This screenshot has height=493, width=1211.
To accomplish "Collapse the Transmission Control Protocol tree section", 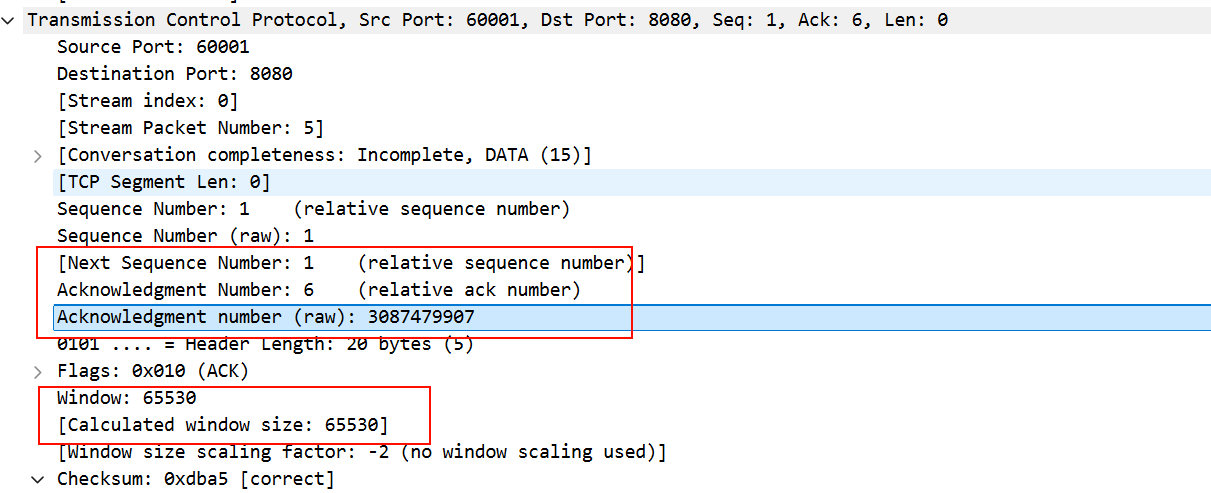I will pos(10,20).
